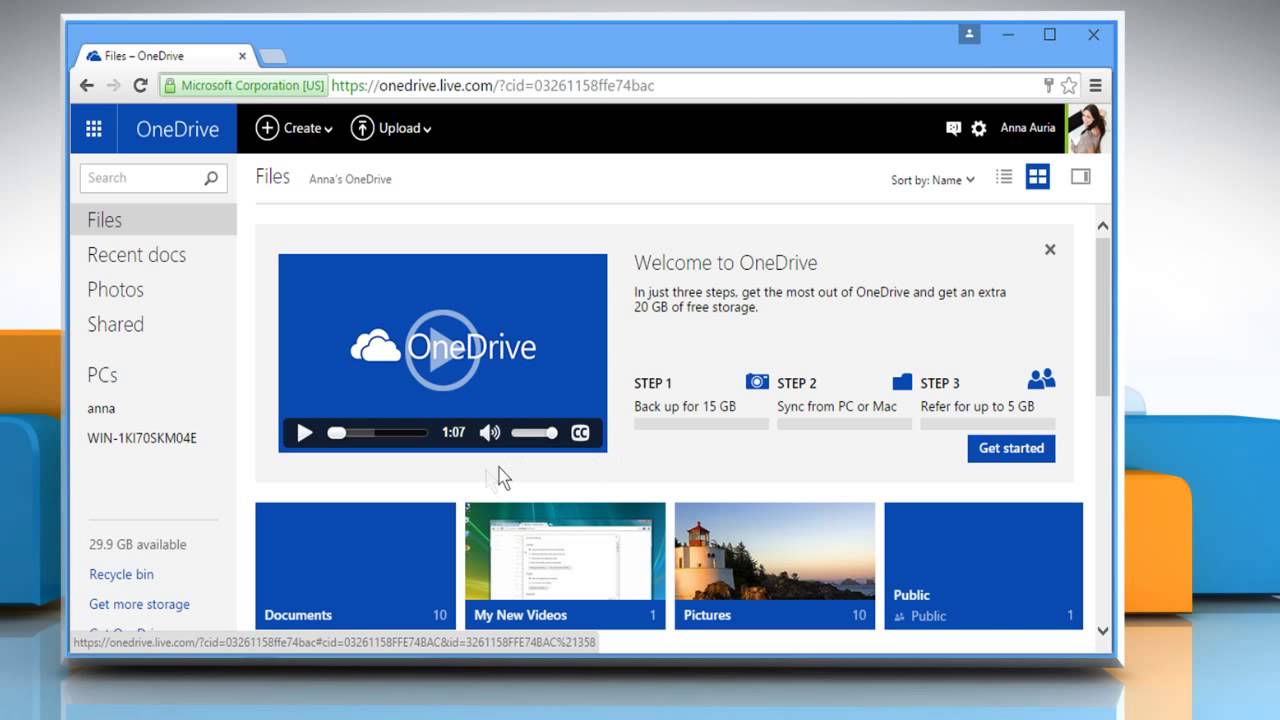Adjust the video volume slider
Viewport: 1280px width, 720px height.
[535, 433]
